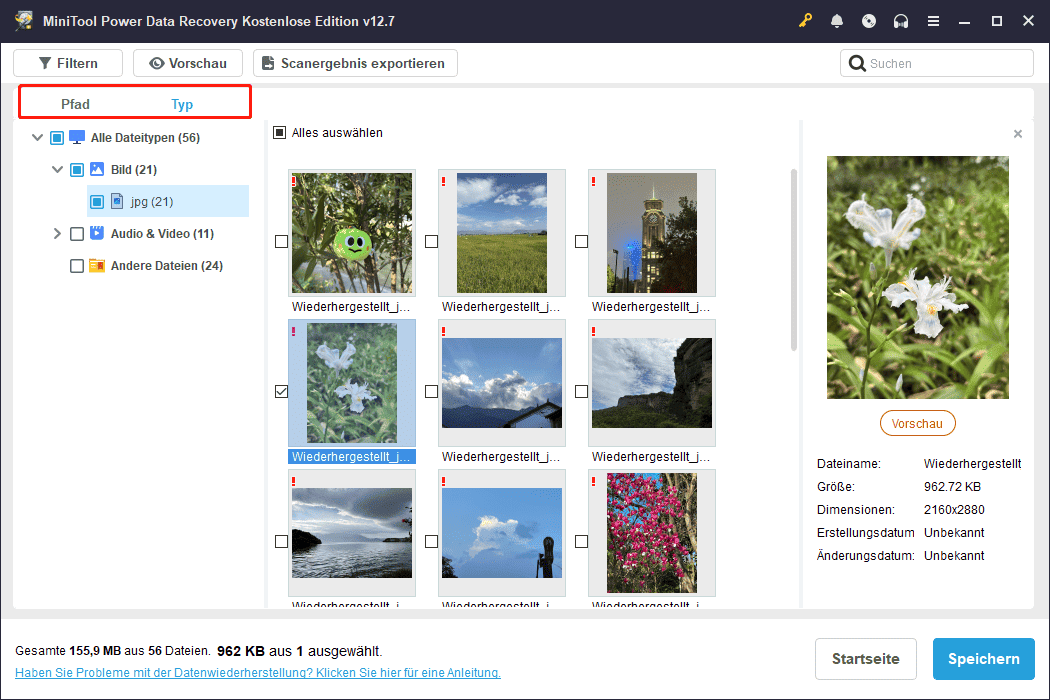Check the 'Audio & Video (11)' checkbox
1050x700 pixels.
tap(77, 234)
